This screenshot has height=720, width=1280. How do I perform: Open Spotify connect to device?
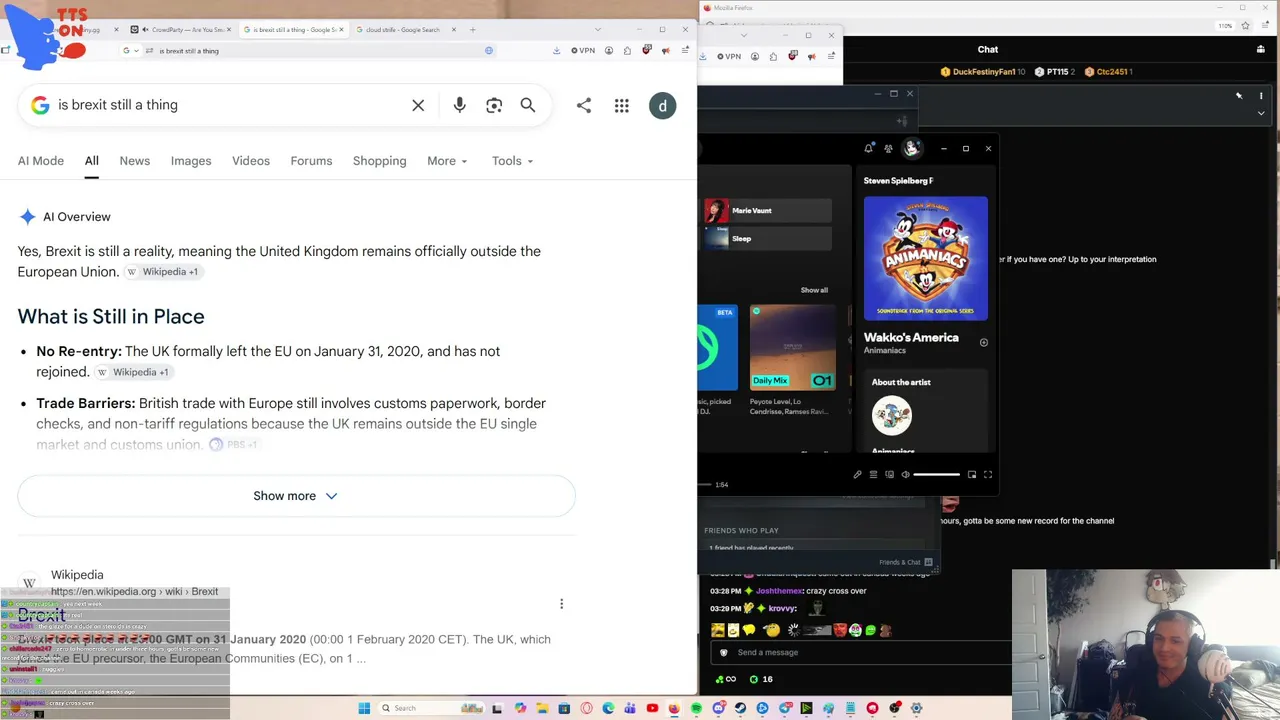tap(889, 475)
